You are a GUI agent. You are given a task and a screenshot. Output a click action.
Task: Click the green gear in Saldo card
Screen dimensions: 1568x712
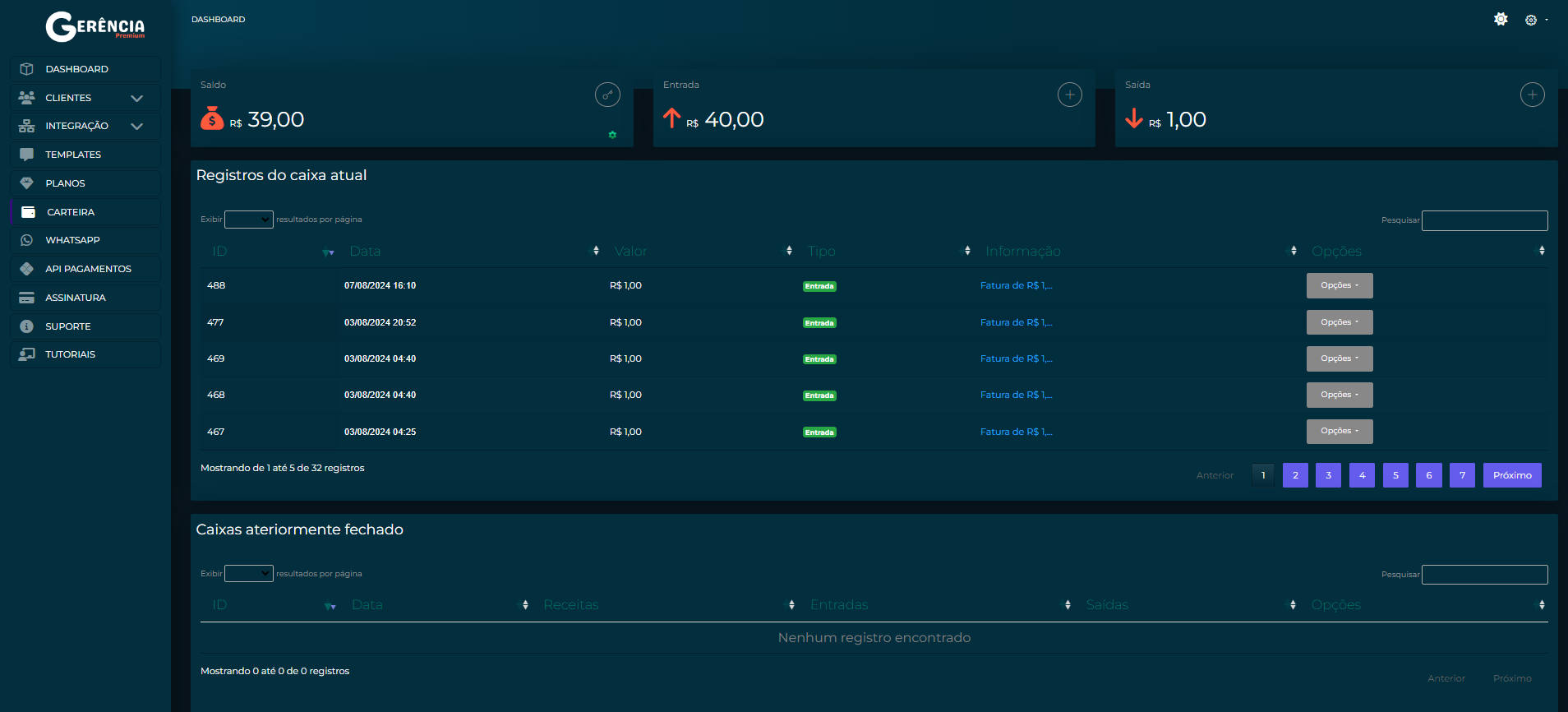point(612,135)
